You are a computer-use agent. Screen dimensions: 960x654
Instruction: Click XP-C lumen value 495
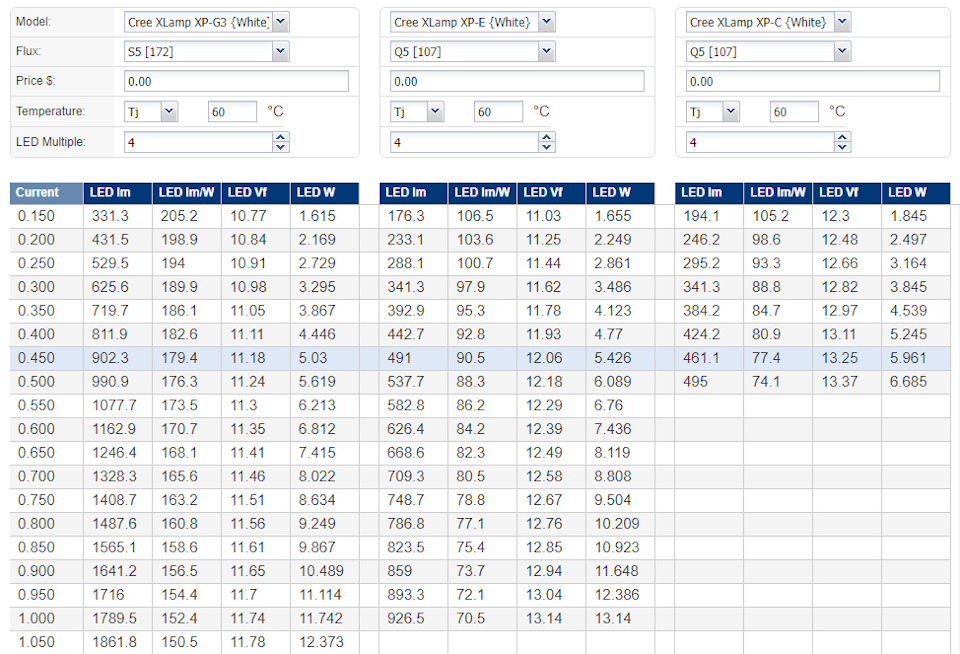click(695, 382)
